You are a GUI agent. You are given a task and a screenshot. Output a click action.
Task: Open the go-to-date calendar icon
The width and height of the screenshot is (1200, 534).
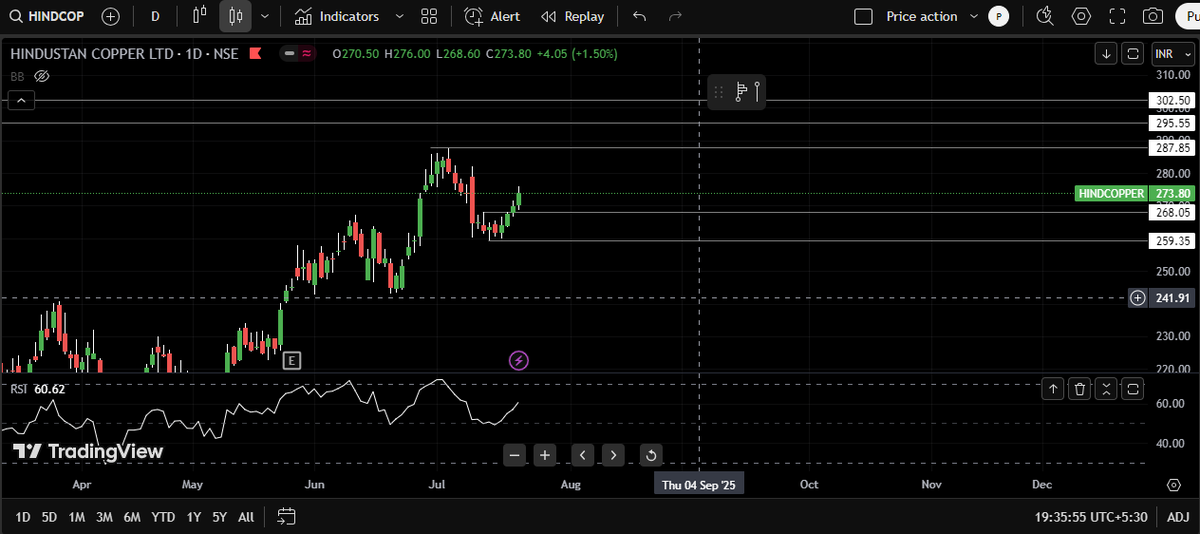point(286,517)
